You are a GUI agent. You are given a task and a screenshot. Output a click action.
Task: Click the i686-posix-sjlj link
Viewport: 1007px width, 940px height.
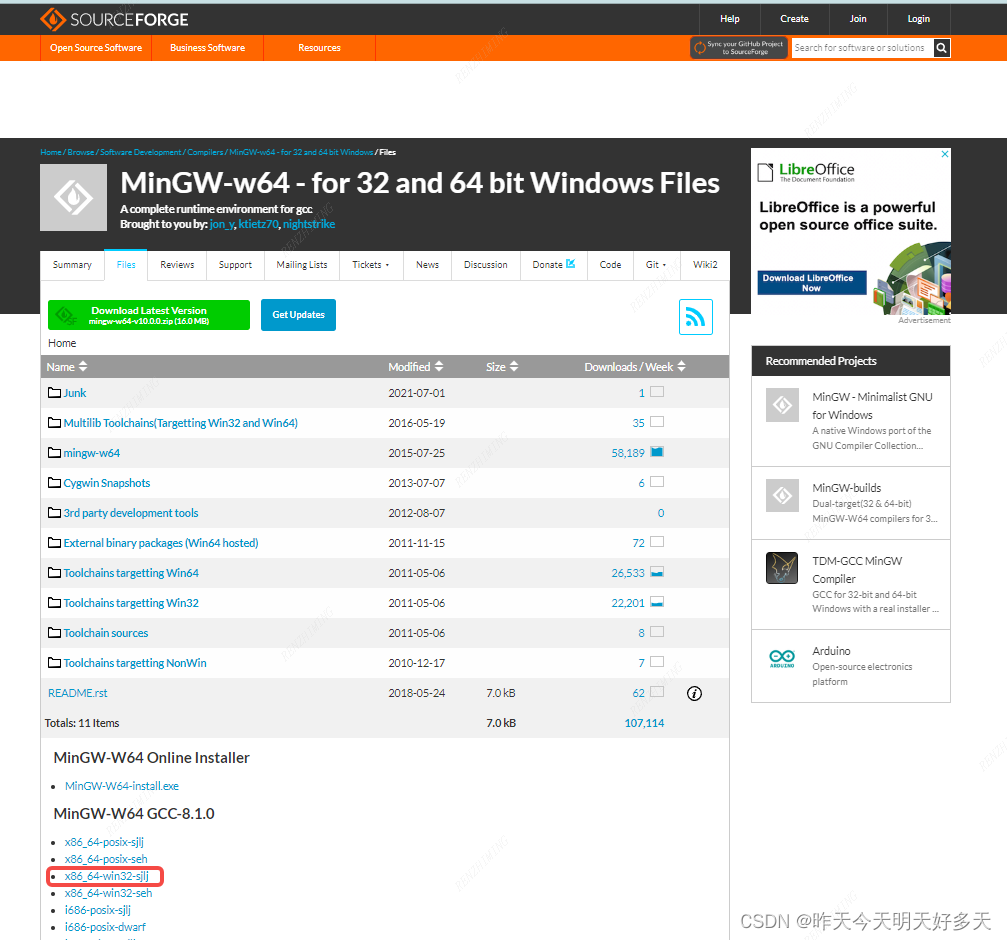coord(98,910)
